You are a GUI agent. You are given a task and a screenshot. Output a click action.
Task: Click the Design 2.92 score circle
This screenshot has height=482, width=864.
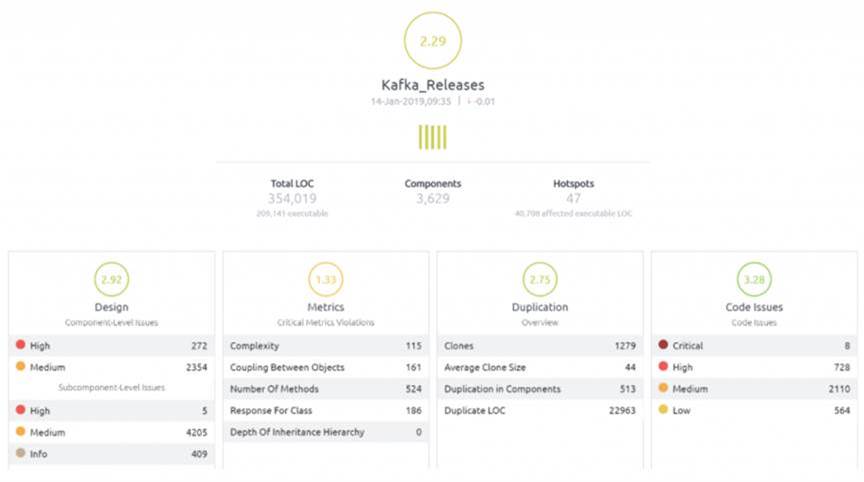click(x=111, y=280)
